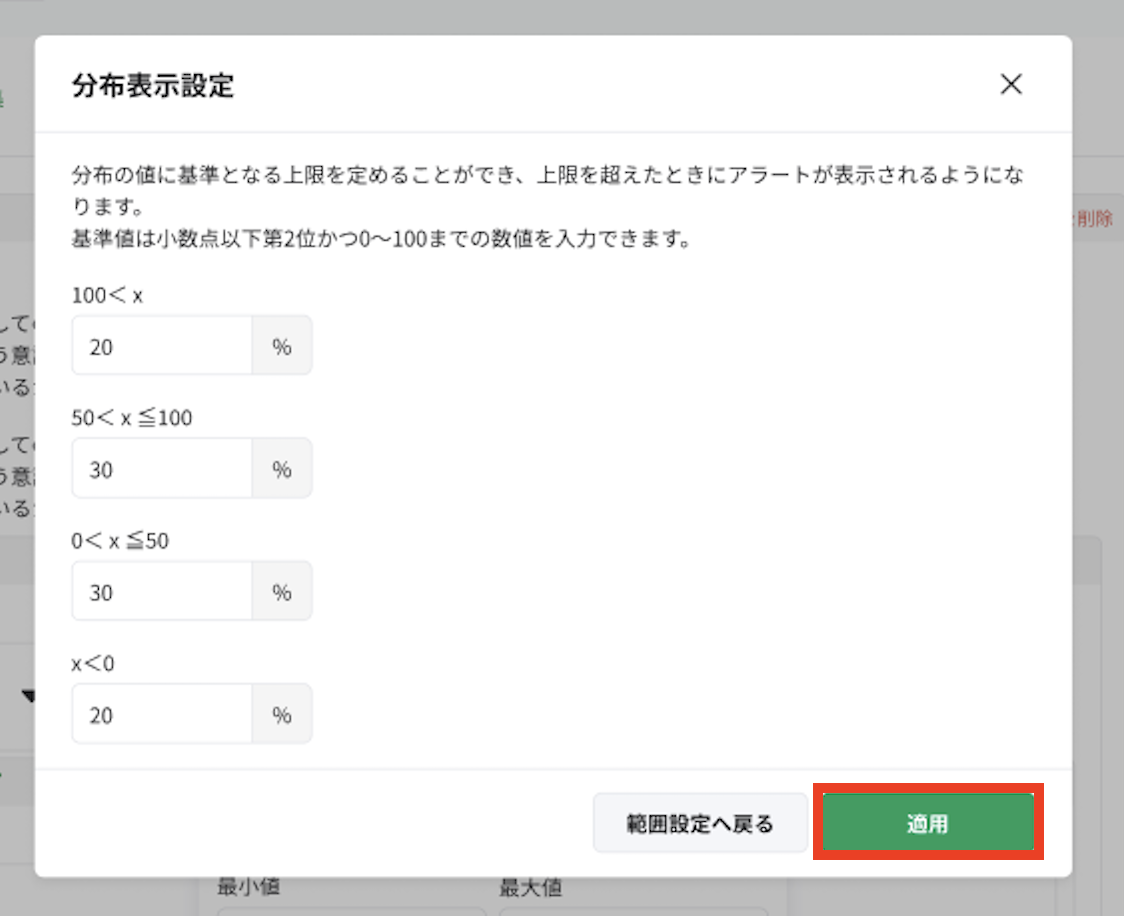1124x916 pixels.
Task: Close the 分布表示設定 dialog with the X icon
Action: [1011, 84]
